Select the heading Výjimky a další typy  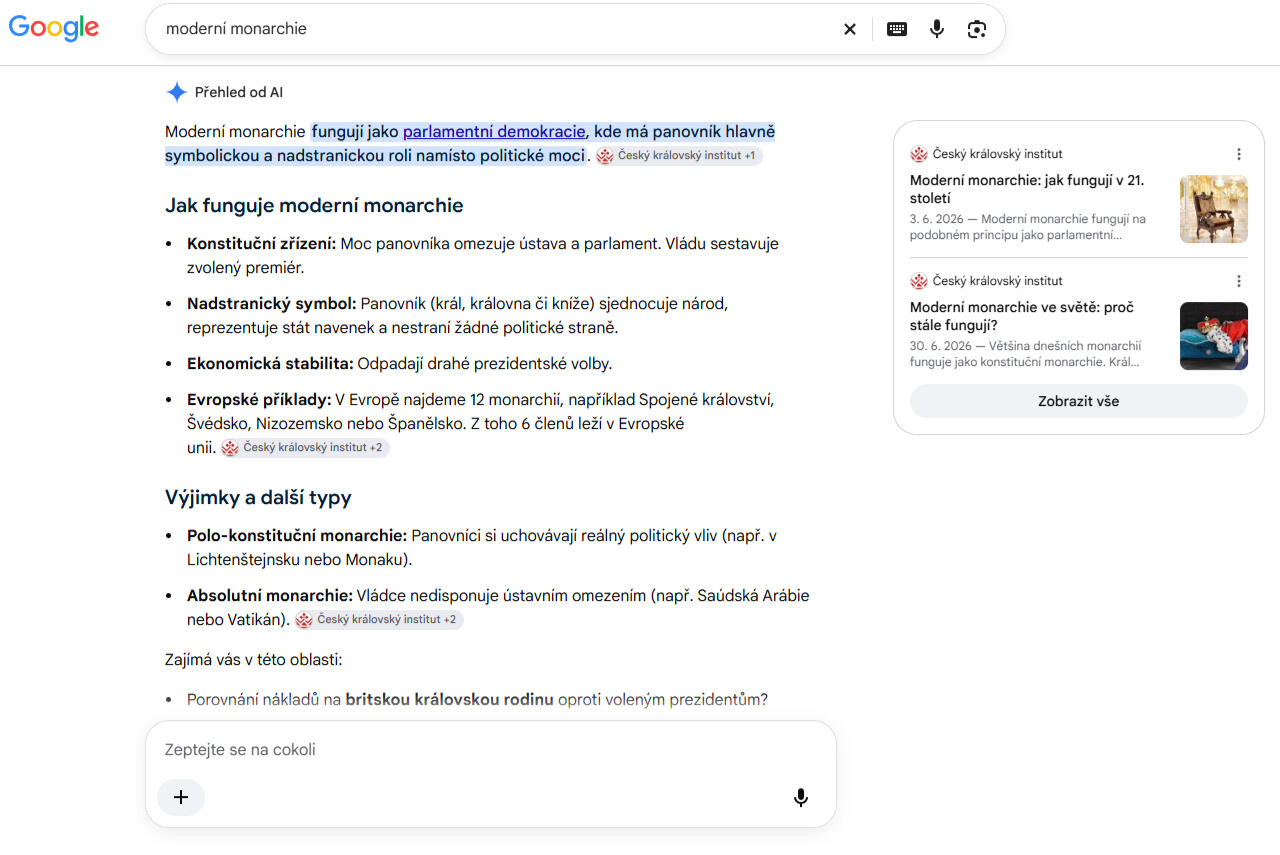(x=258, y=498)
